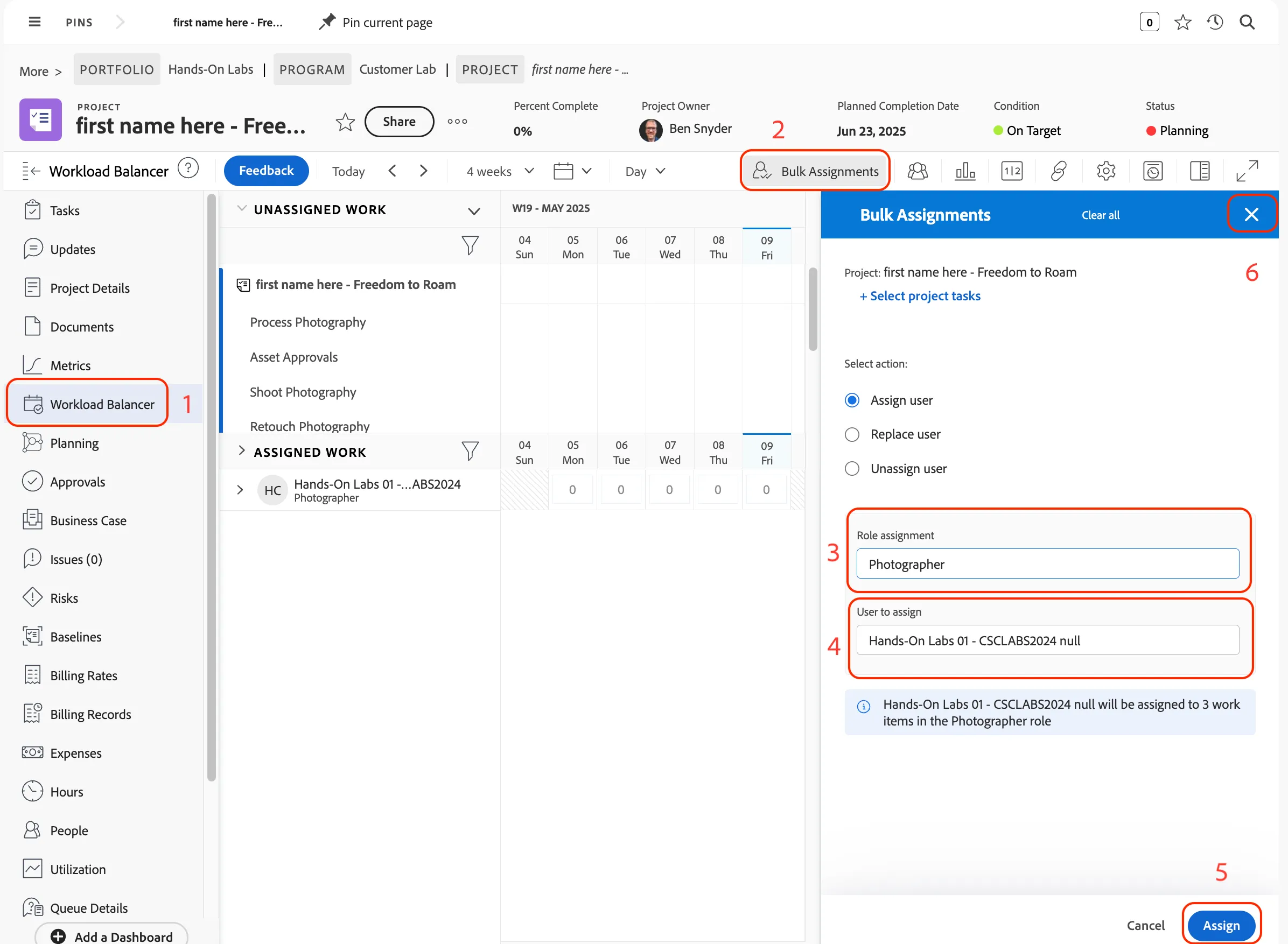1288x944 pixels.
Task: Click Cancel in Bulk Assignments panel
Action: pyautogui.click(x=1145, y=925)
